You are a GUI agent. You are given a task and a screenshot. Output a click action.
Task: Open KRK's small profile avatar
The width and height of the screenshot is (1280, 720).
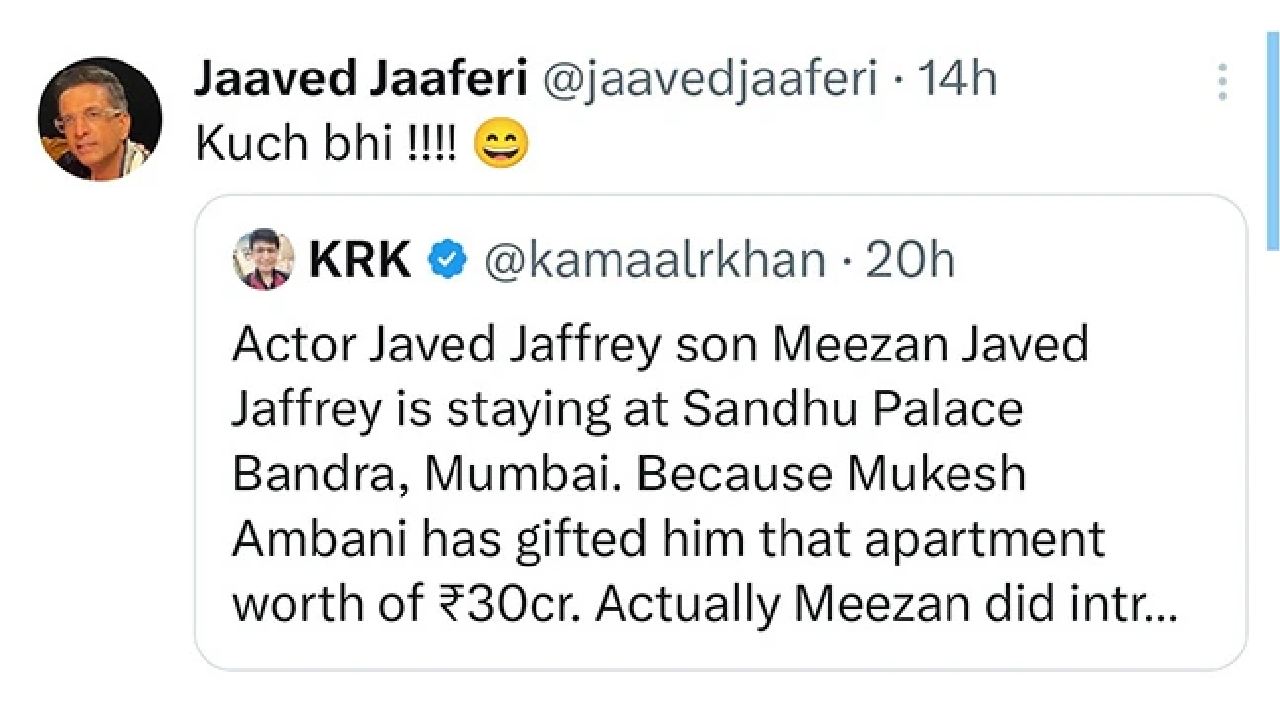(x=264, y=260)
